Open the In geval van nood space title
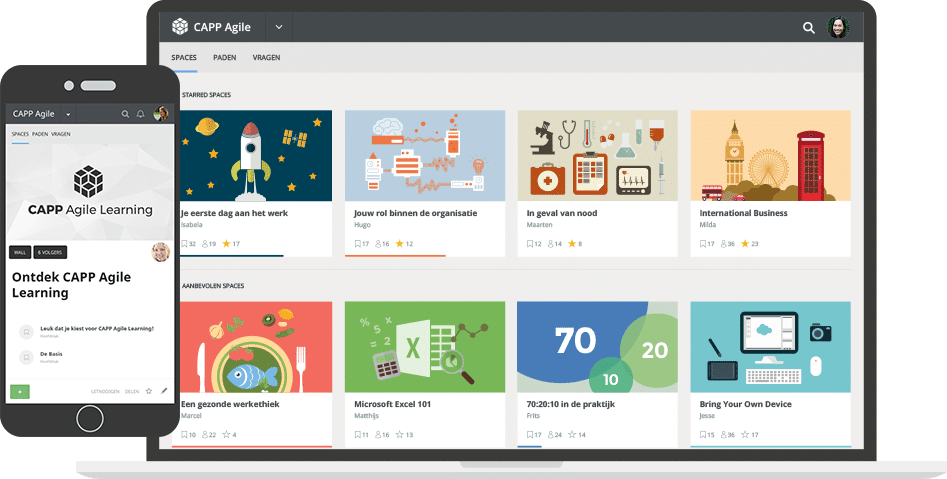 click(x=562, y=213)
